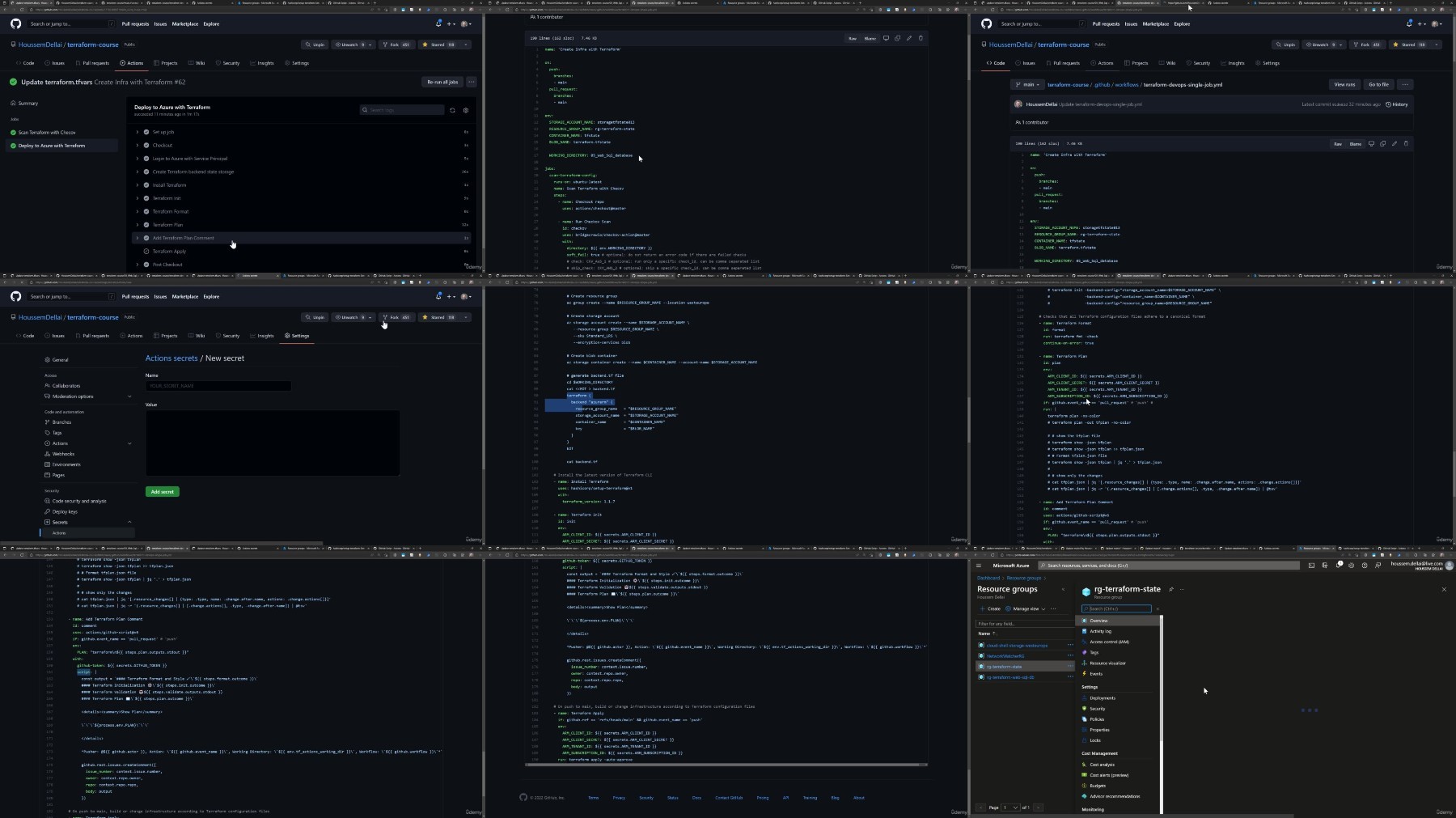Open Webhooks in repository settings sidebar
Image resolution: width=1456 pixels, height=818 pixels.
(x=63, y=454)
